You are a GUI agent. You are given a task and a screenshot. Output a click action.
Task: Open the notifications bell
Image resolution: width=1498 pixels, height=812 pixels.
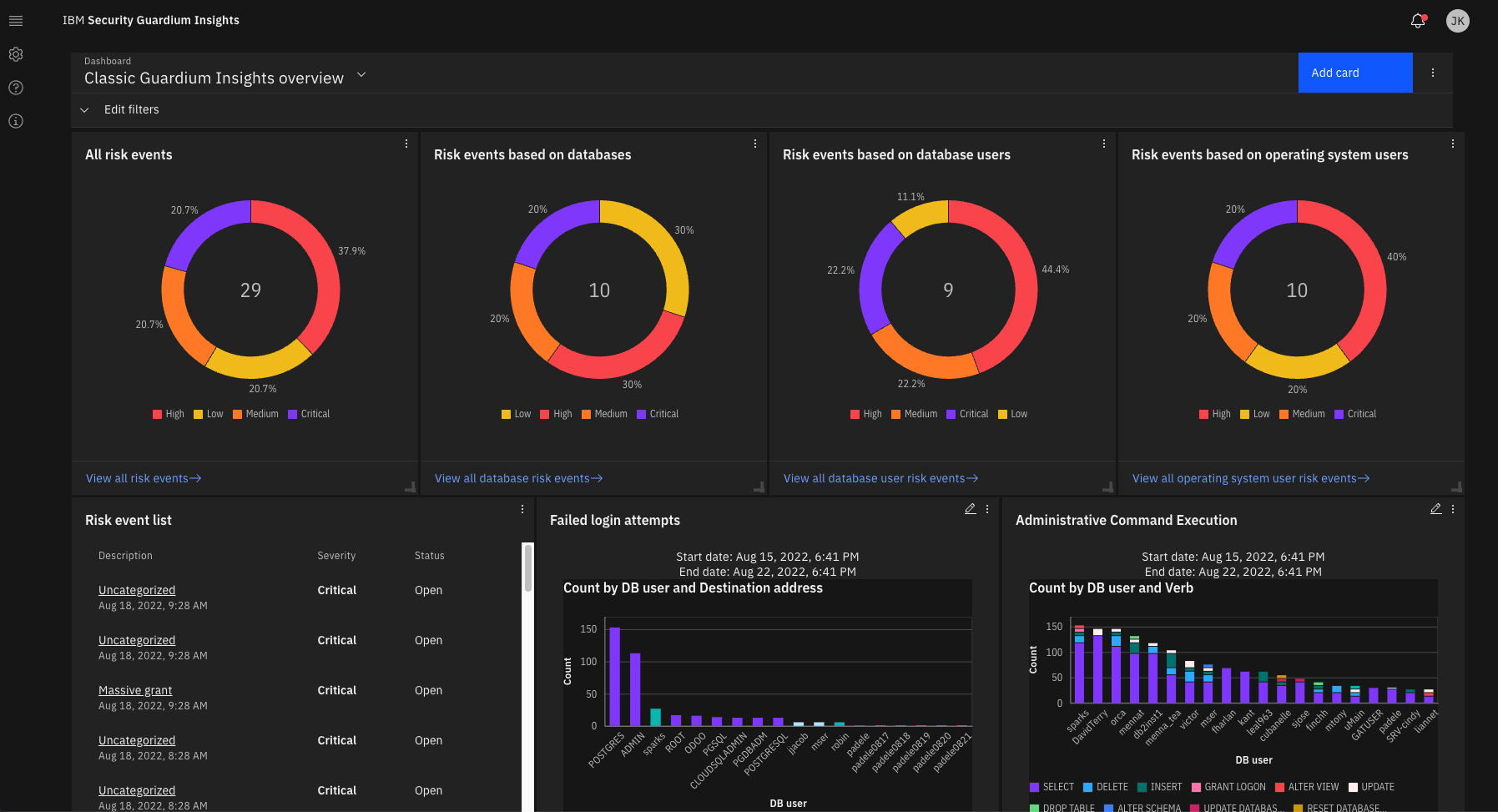[x=1418, y=21]
